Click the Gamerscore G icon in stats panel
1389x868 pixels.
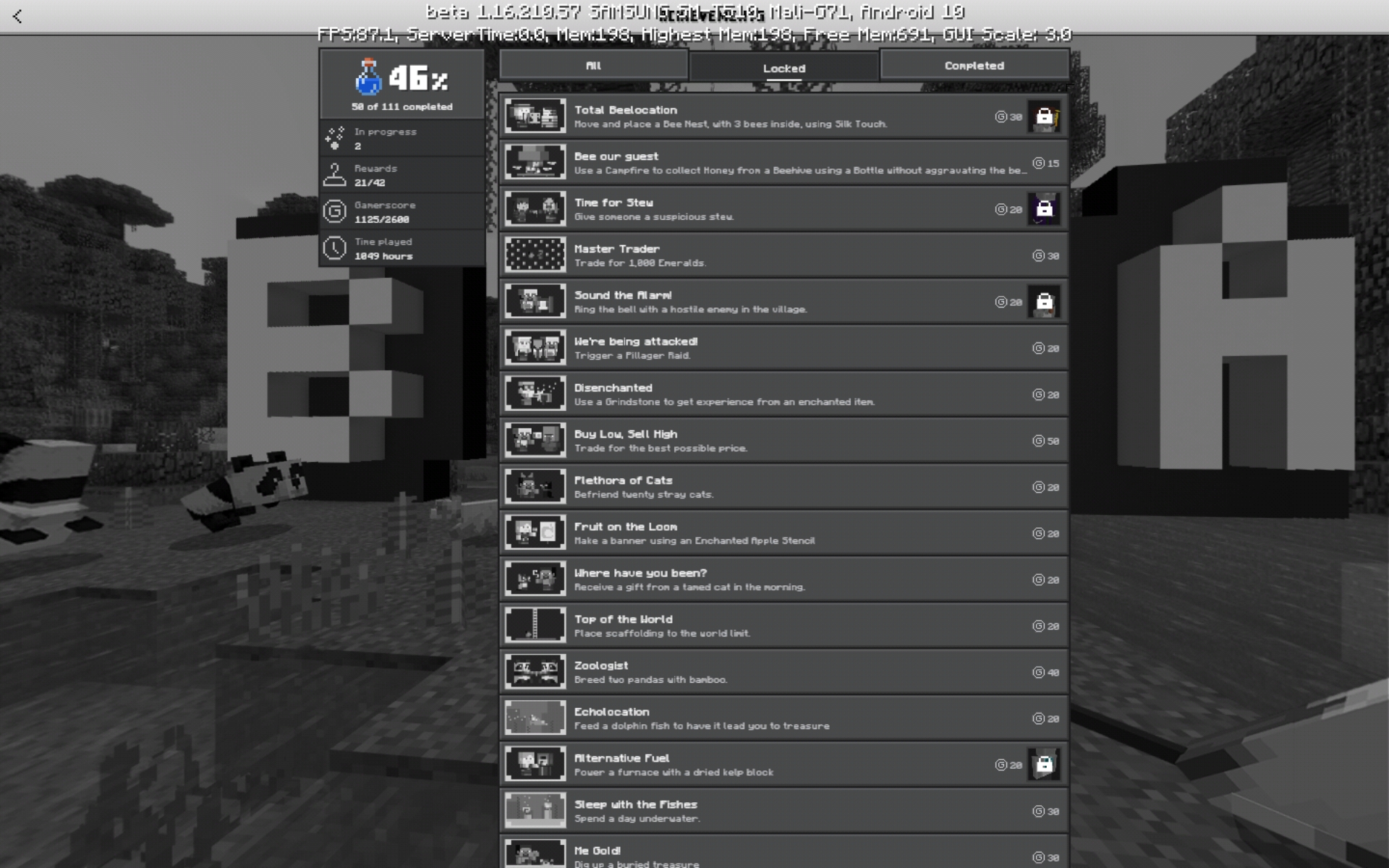point(334,211)
